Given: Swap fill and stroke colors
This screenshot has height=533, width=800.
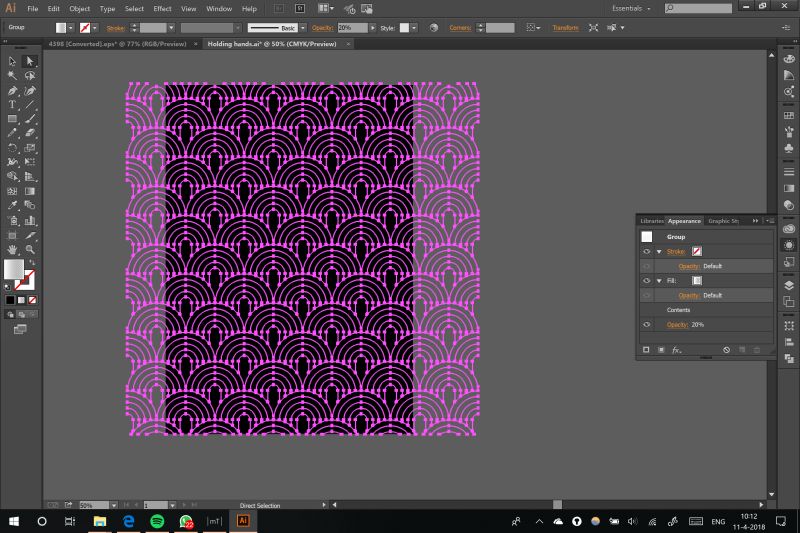Looking at the screenshot, I should (32, 262).
